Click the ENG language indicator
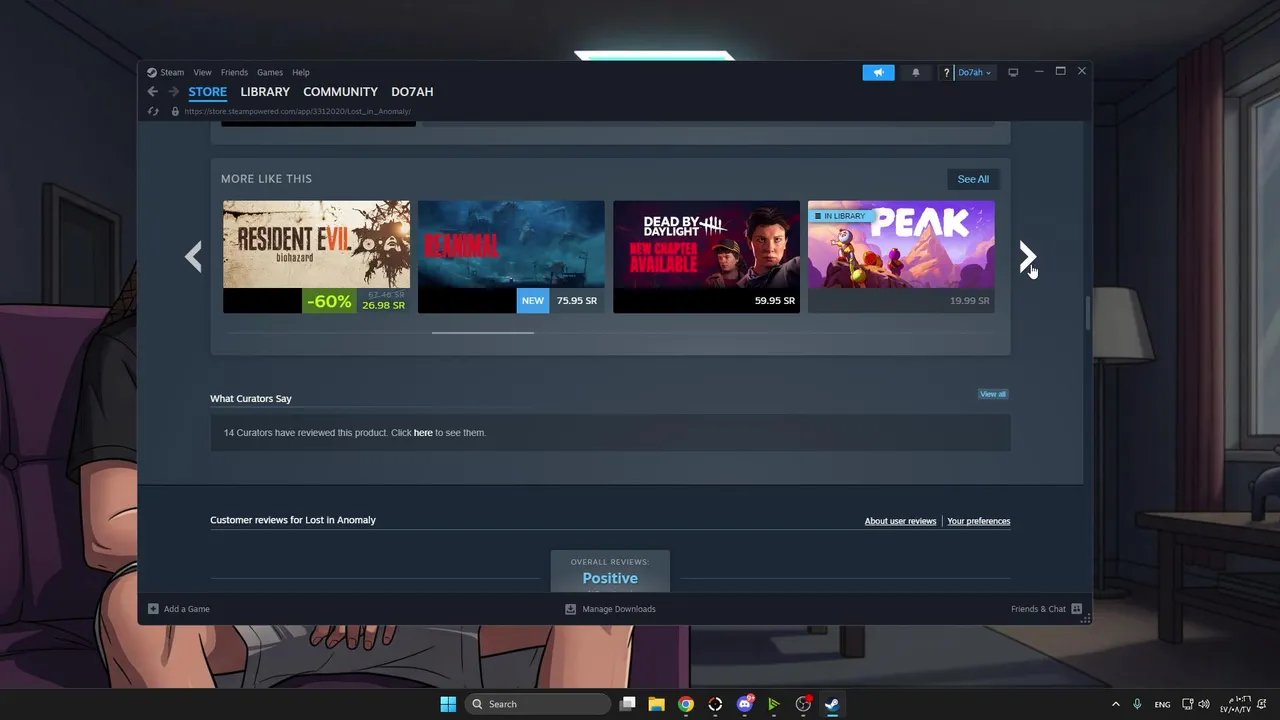This screenshot has width=1280, height=720. click(1162, 704)
